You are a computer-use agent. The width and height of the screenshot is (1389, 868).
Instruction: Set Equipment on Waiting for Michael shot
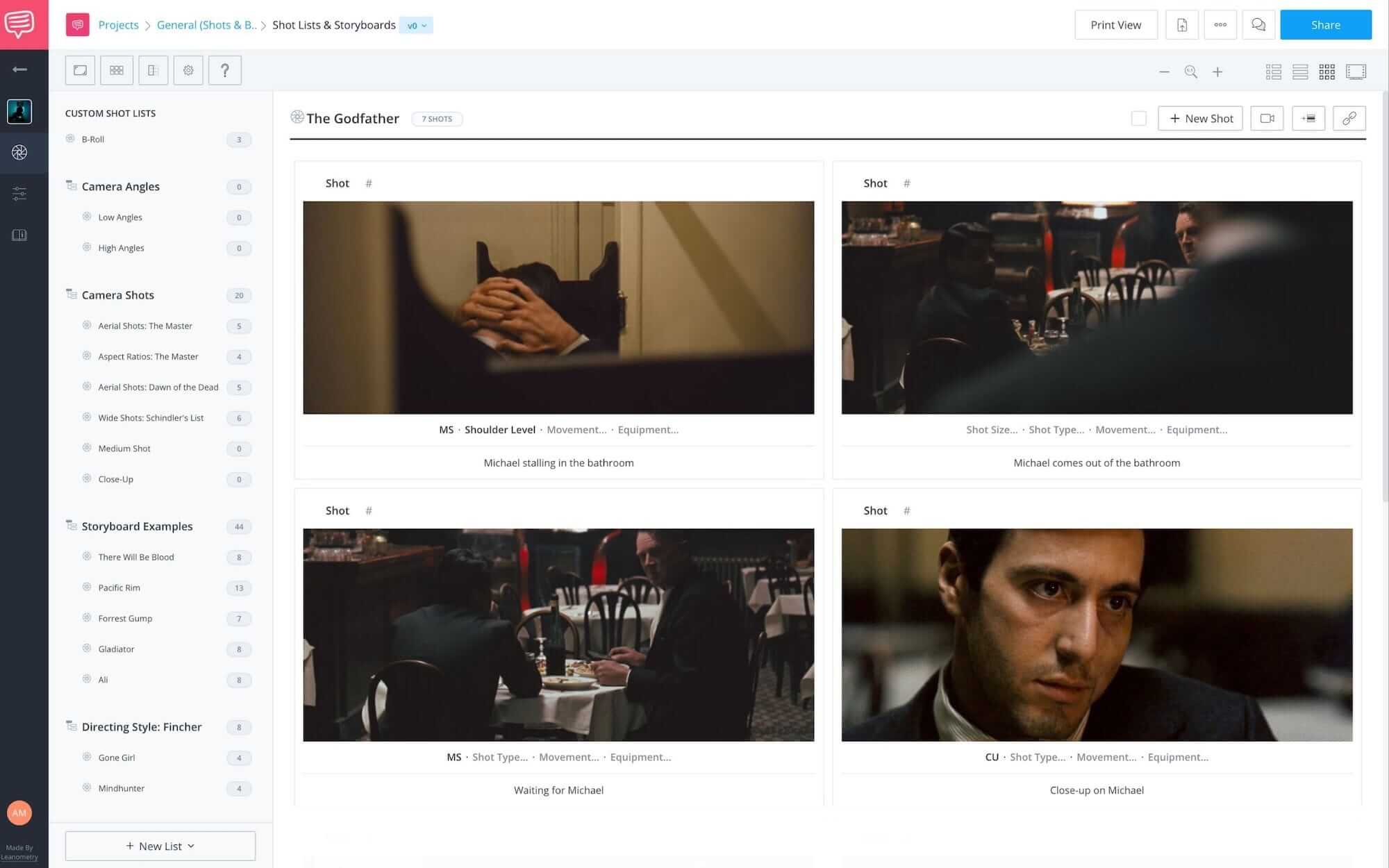[640, 758]
